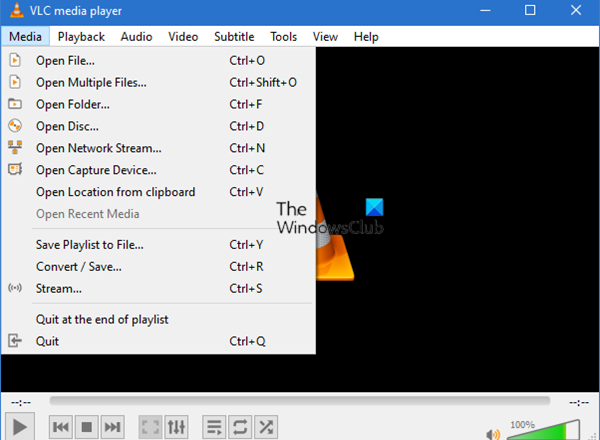Select Stream... menu entry
The width and height of the screenshot is (600, 440).
tap(158, 288)
